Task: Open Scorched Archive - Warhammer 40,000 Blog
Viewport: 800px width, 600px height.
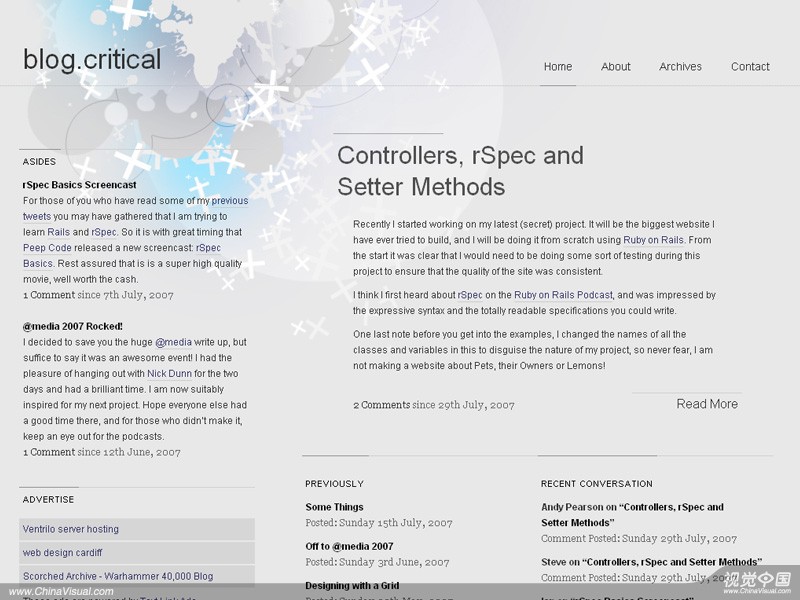Action: pos(137,576)
